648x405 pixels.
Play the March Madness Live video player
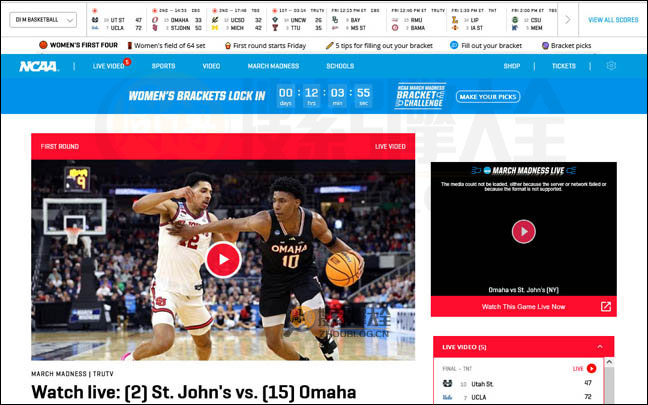[x=524, y=231]
